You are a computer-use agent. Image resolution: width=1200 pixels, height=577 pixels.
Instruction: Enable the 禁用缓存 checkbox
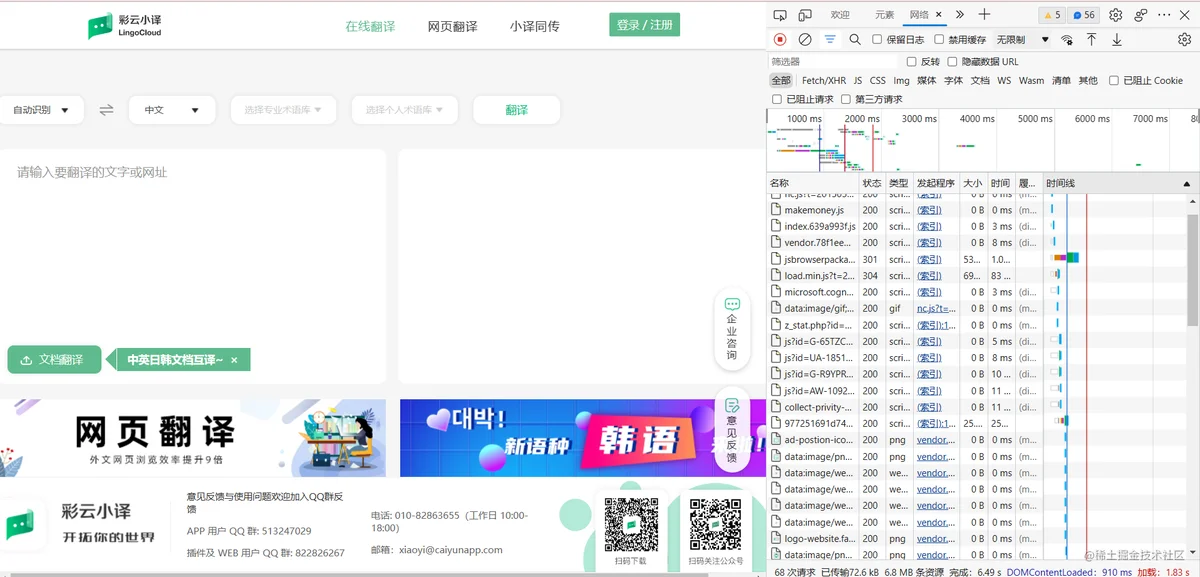point(939,40)
